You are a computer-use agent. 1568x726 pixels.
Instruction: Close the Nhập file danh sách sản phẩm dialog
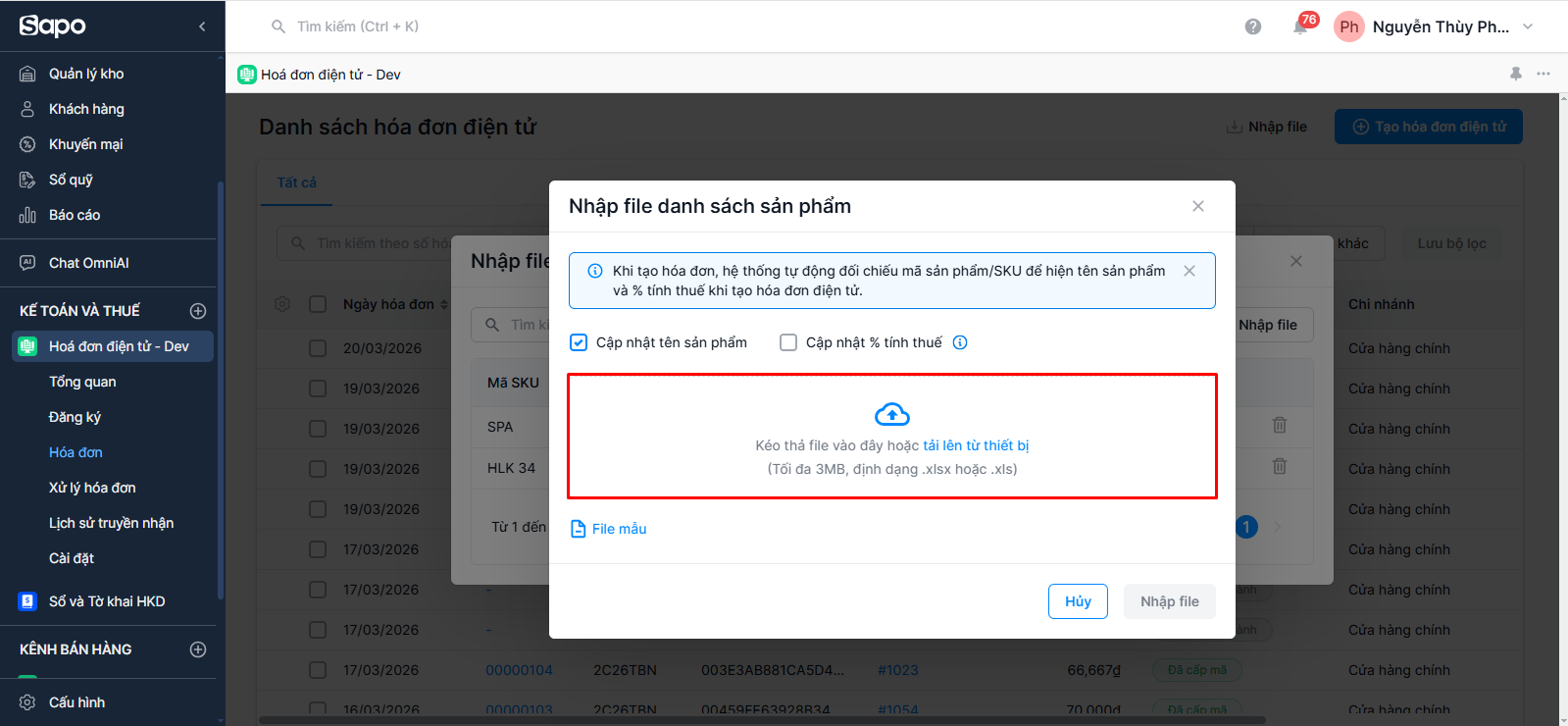1198,206
